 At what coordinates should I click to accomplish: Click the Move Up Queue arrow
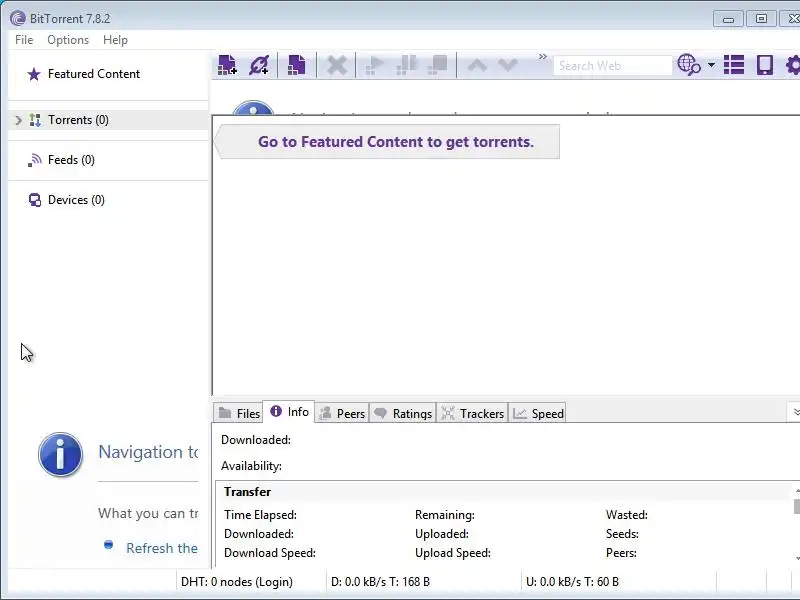pos(477,65)
